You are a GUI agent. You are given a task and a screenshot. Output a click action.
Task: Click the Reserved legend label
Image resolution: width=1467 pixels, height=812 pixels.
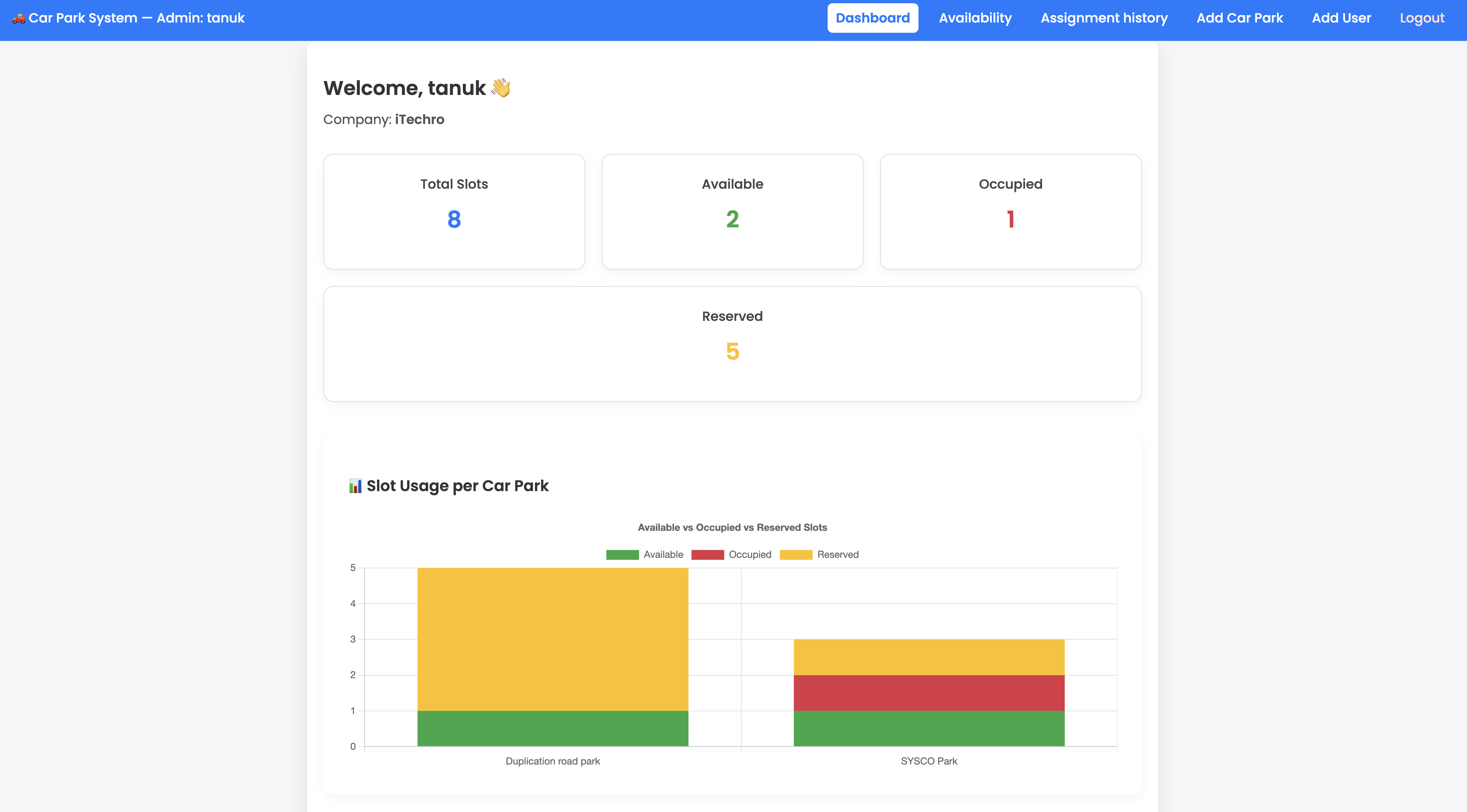[x=838, y=555]
